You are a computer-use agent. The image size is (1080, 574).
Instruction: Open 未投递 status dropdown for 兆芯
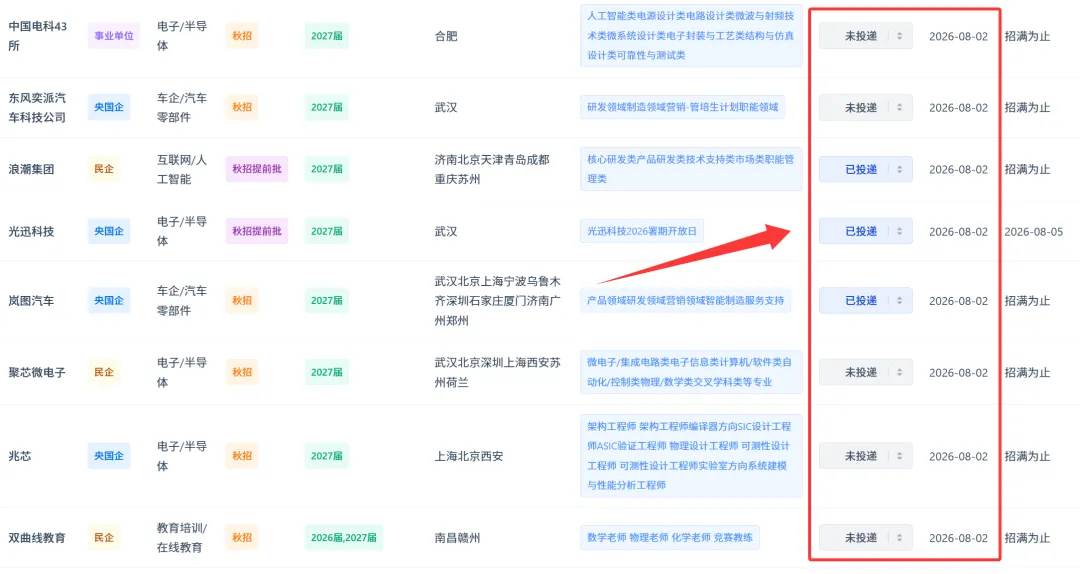click(x=865, y=456)
